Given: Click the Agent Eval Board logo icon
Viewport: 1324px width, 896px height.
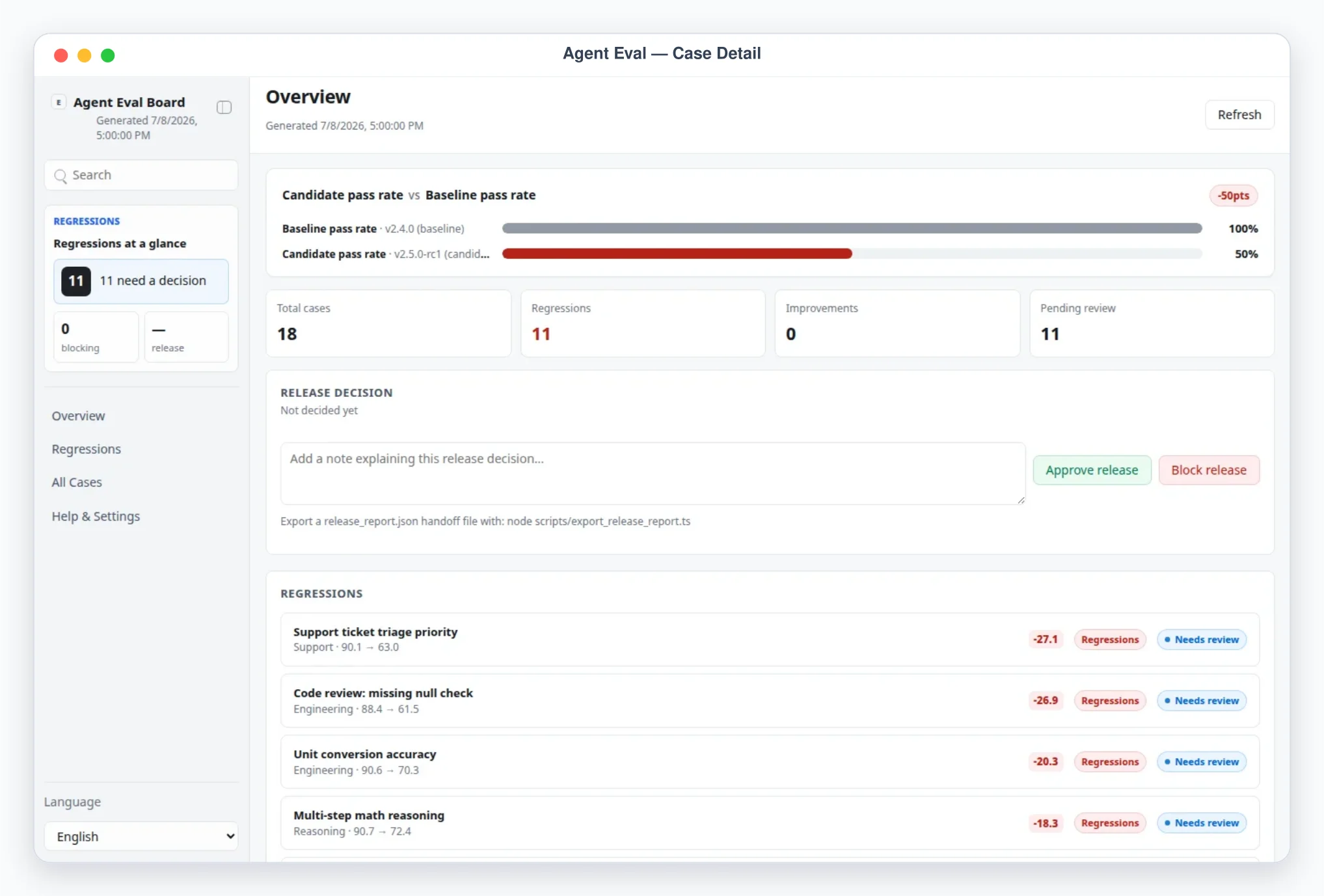Looking at the screenshot, I should point(59,102).
